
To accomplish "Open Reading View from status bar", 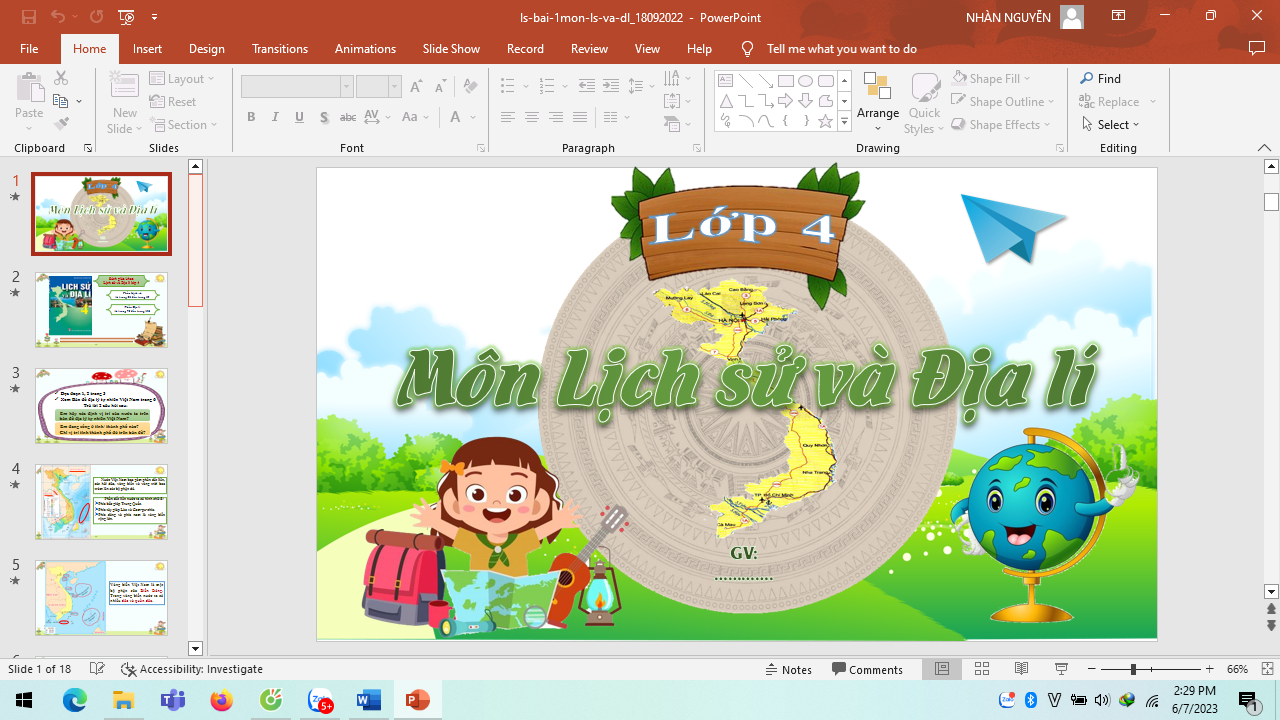I will point(1021,669).
